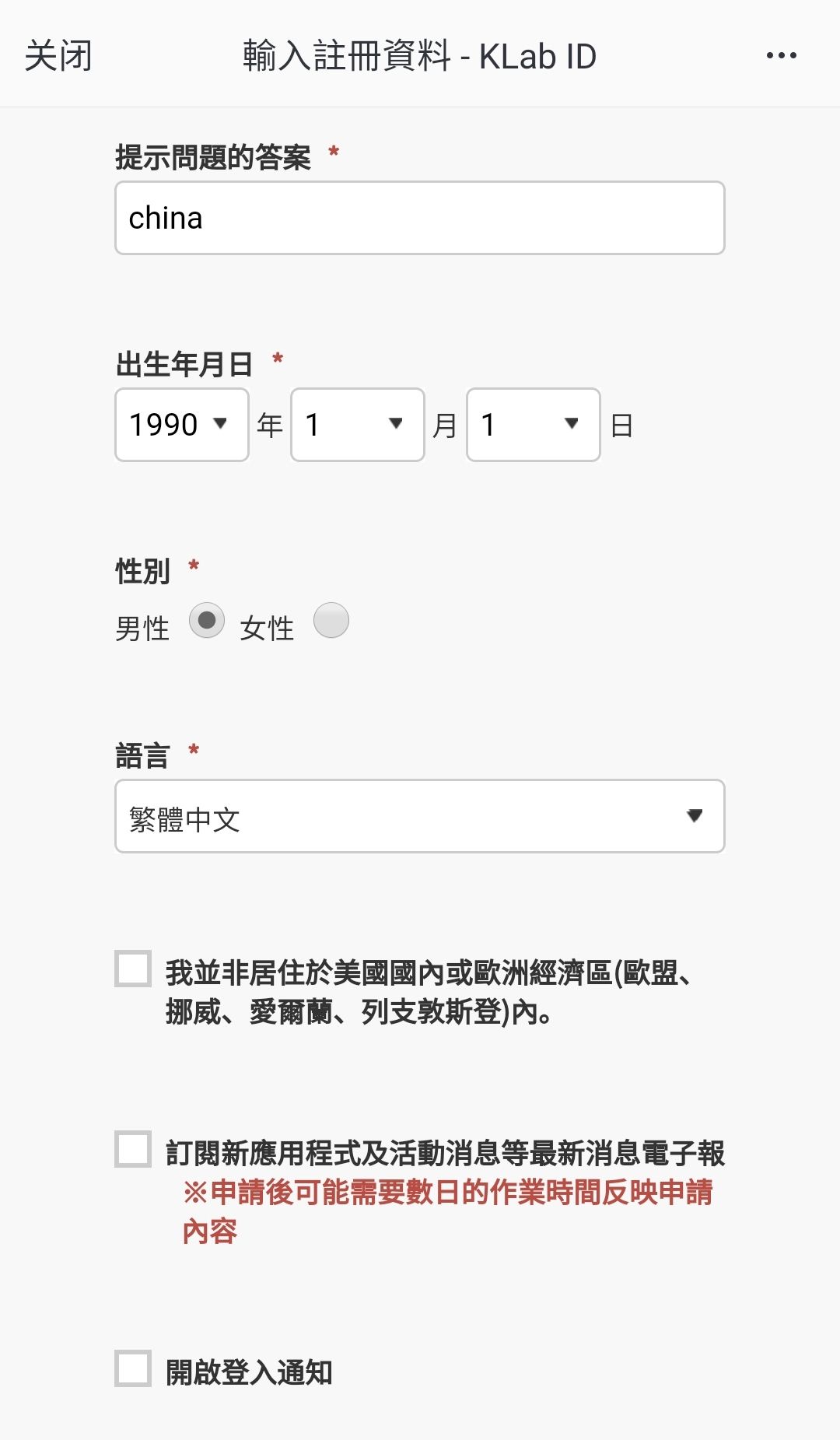840x1440 pixels.
Task: Click the 女性 gender label
Action: [x=267, y=629]
